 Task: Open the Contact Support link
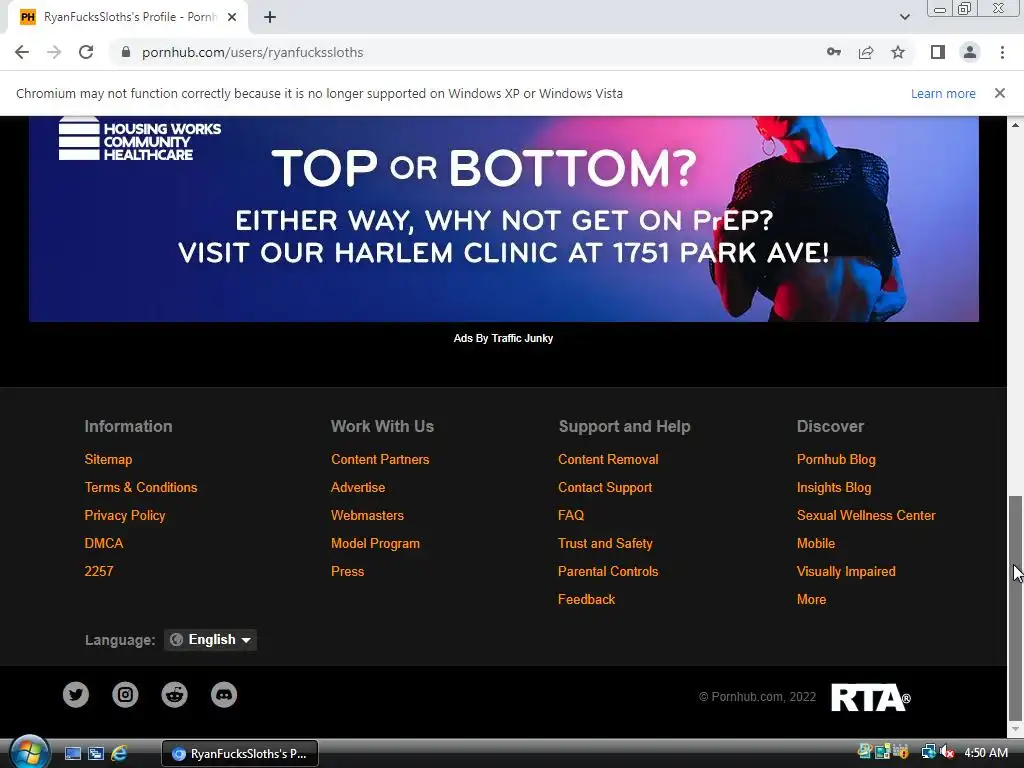coord(605,487)
